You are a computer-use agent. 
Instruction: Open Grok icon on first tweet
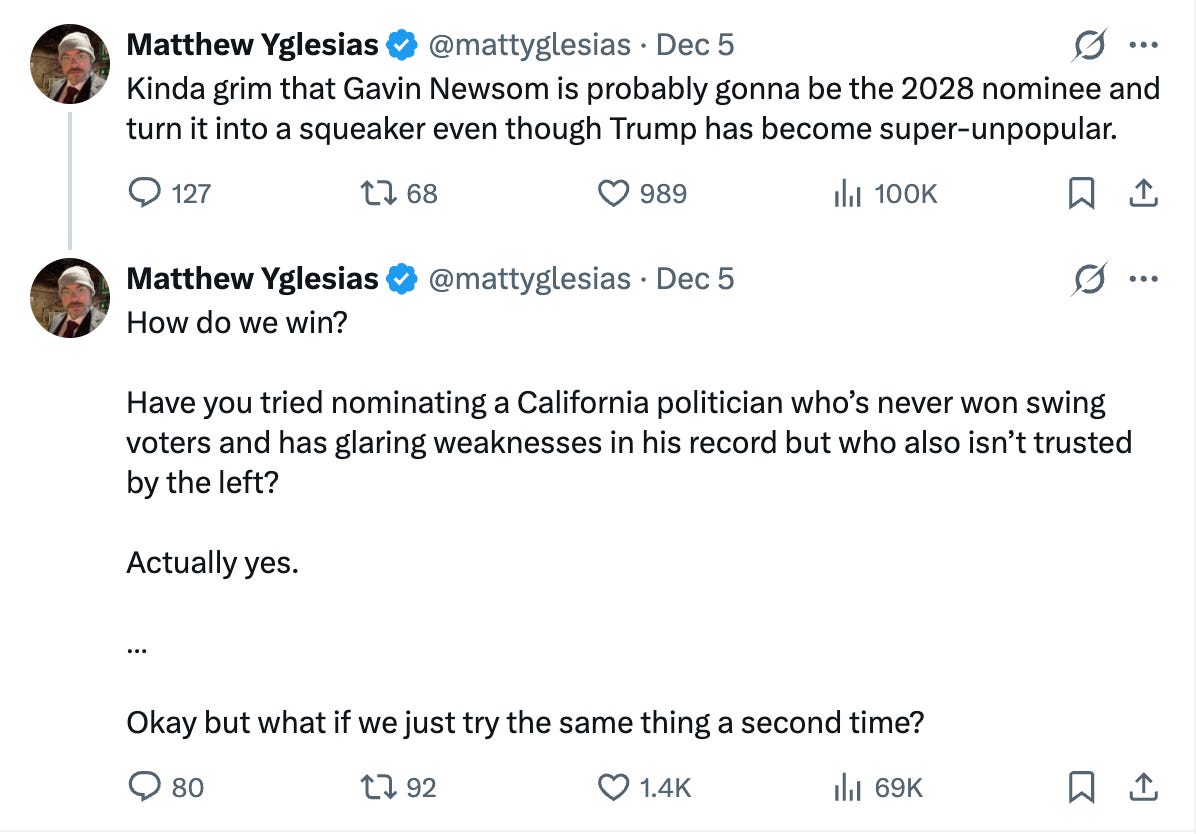(1089, 46)
